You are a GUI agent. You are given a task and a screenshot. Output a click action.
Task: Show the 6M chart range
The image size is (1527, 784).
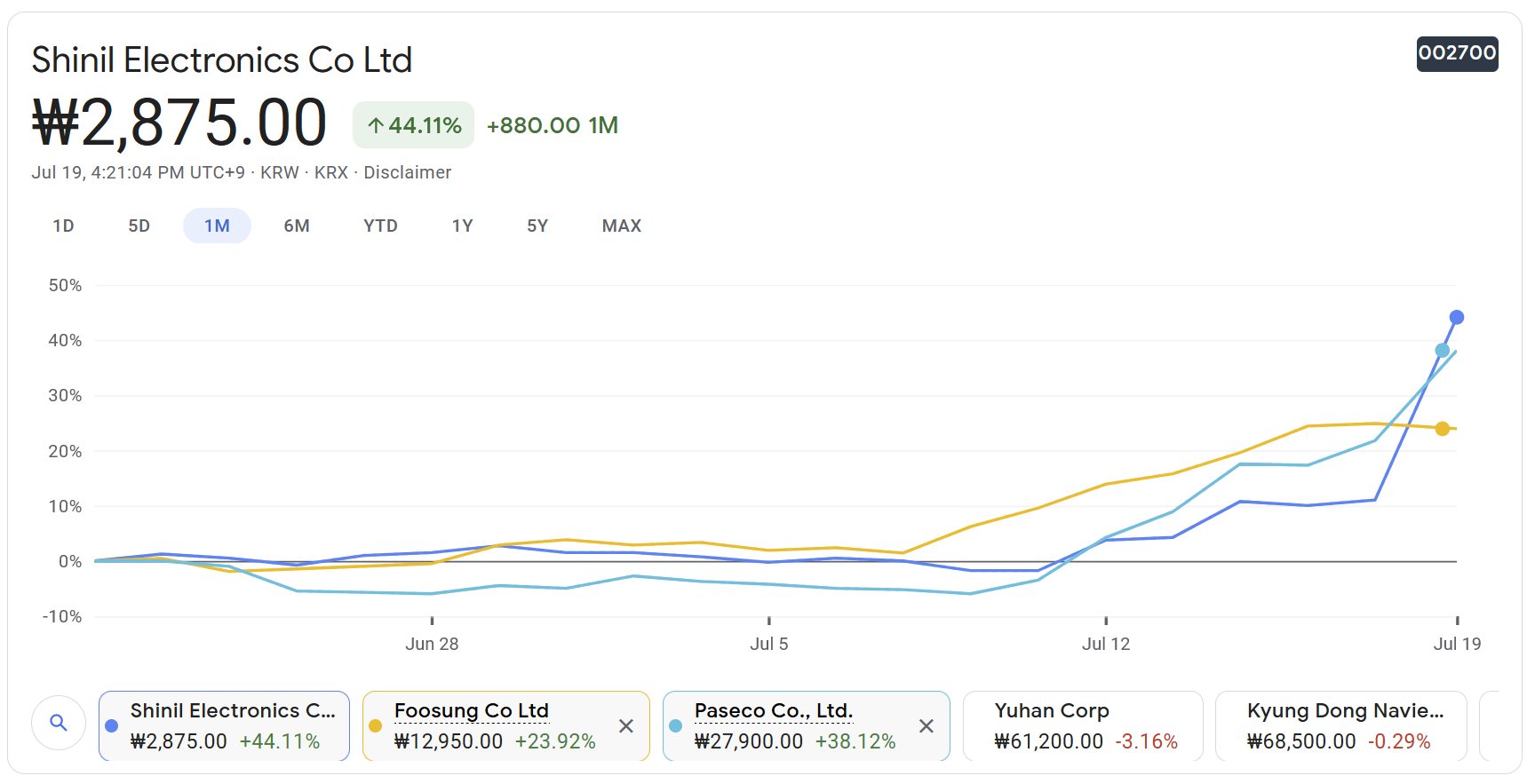(297, 226)
